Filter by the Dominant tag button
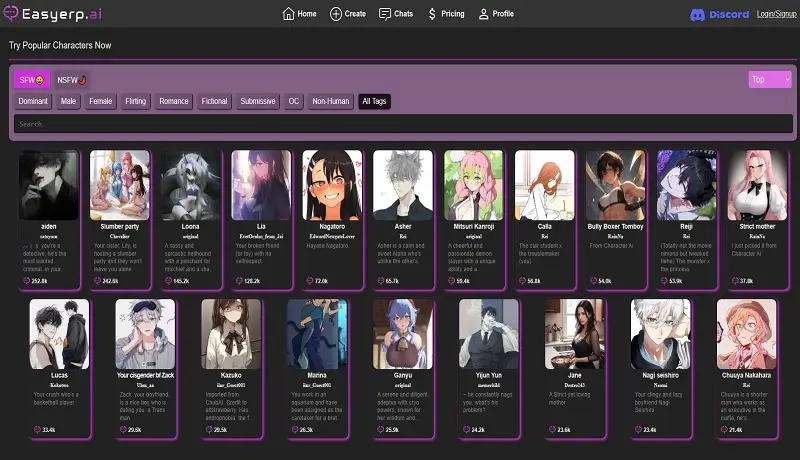 click(x=33, y=101)
